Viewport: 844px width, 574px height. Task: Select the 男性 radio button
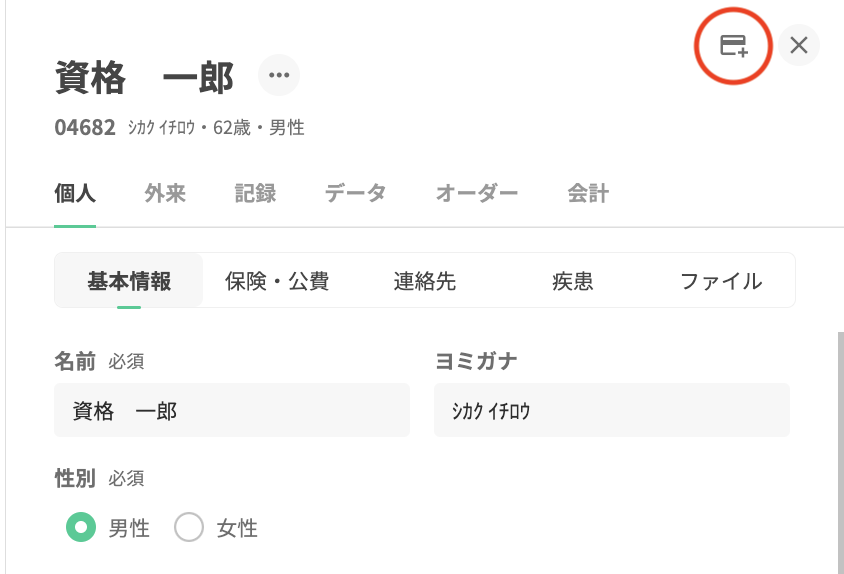[x=81, y=527]
